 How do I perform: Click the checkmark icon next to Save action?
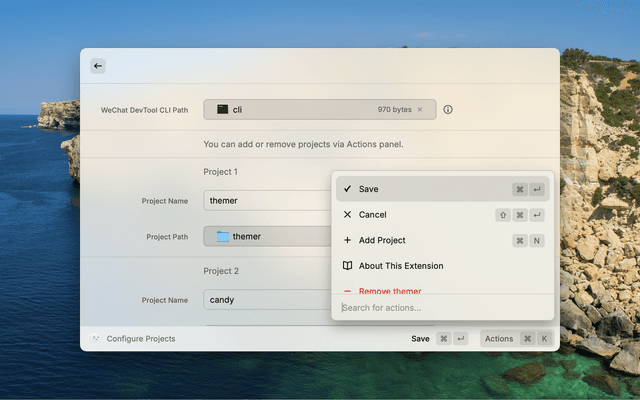point(347,189)
